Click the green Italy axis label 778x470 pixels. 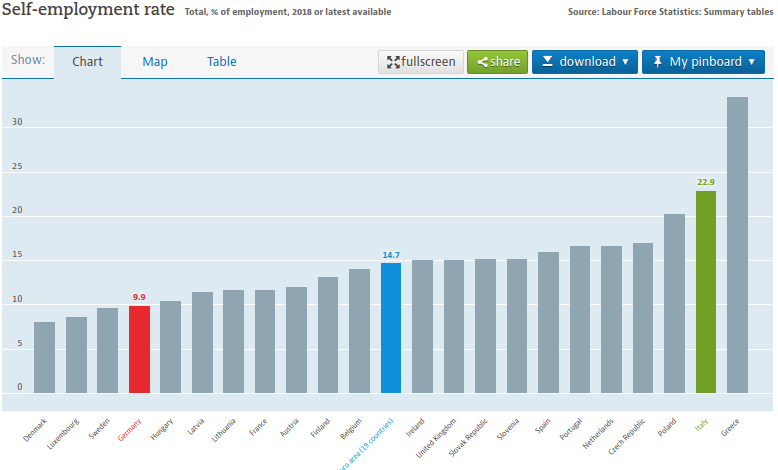[x=702, y=425]
